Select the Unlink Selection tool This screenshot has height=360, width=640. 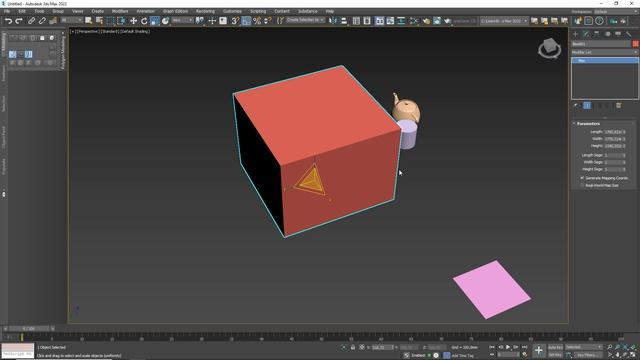click(42, 21)
